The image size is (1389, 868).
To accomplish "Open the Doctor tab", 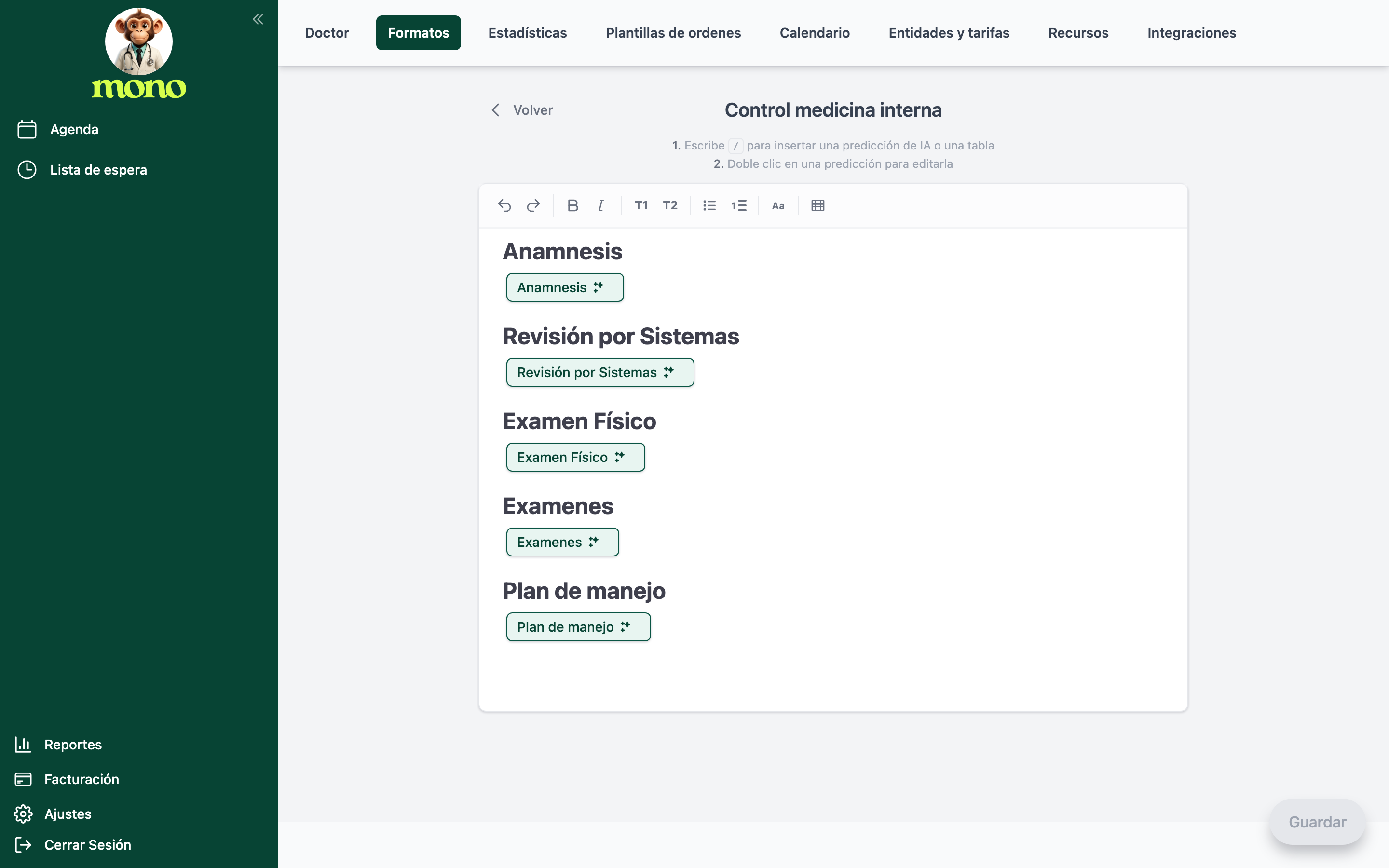I will click(327, 33).
